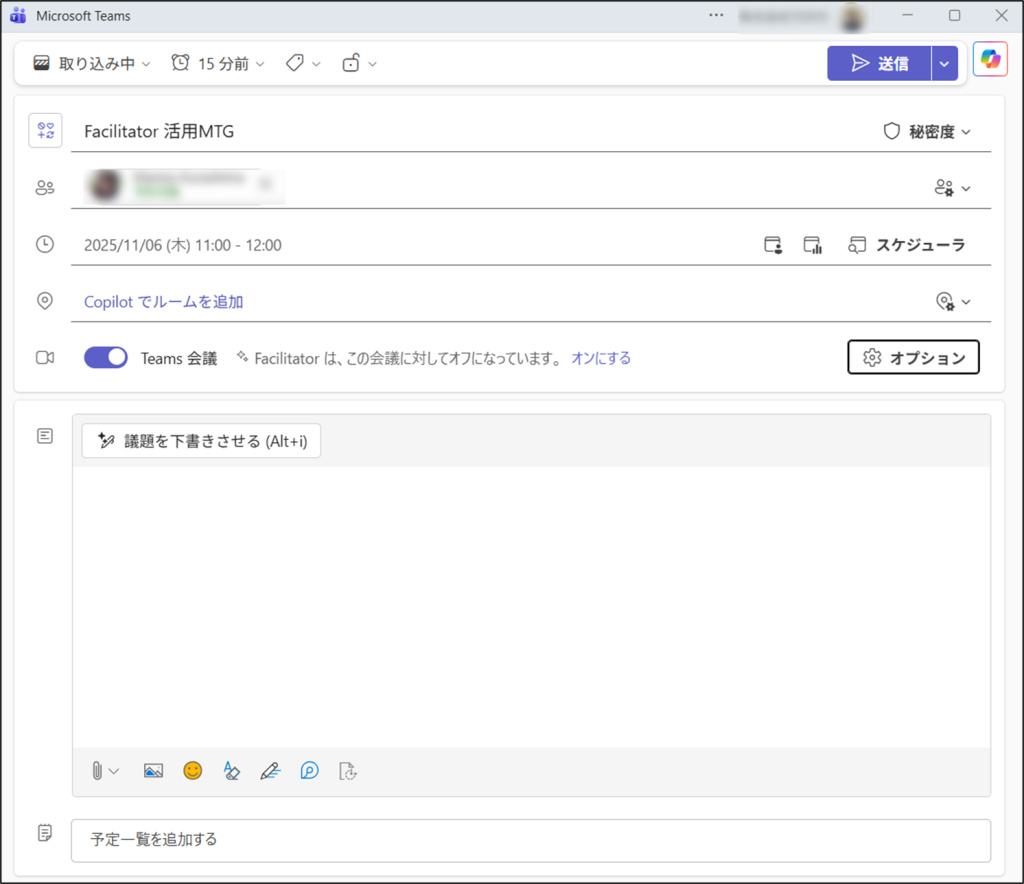
Task: Click the recurrence calendar icon in time row
Action: pos(772,245)
